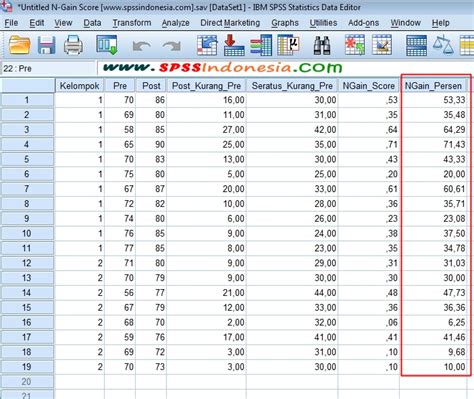Open the Utilities menu
474x399 pixels.
323,23
